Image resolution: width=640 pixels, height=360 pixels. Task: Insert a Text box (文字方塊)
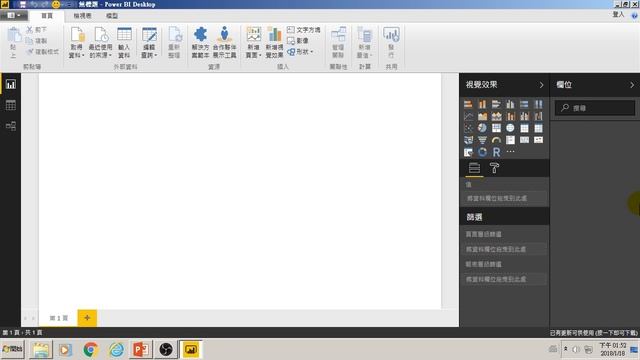303,30
